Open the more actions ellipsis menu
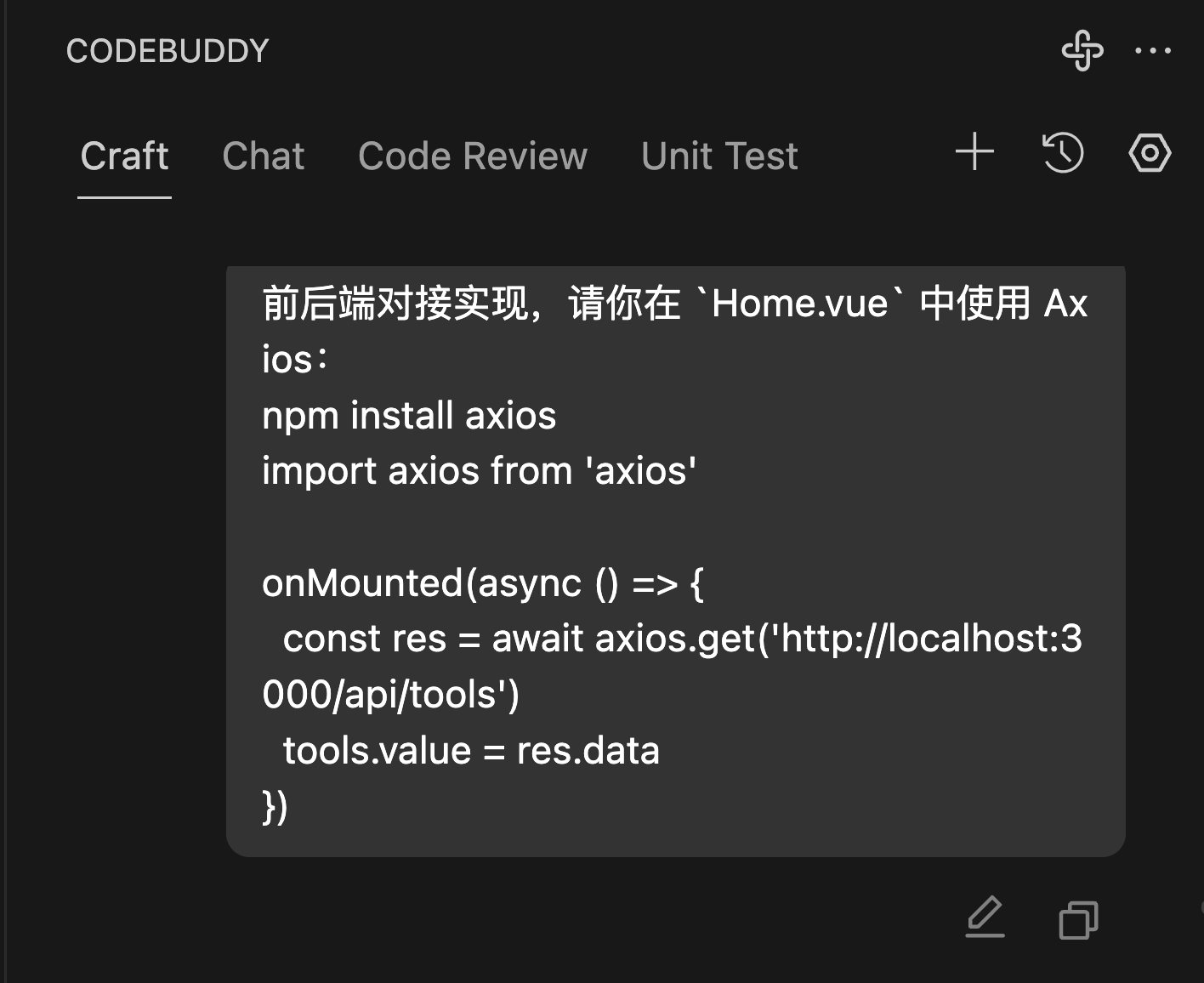1204x983 pixels. (1153, 51)
